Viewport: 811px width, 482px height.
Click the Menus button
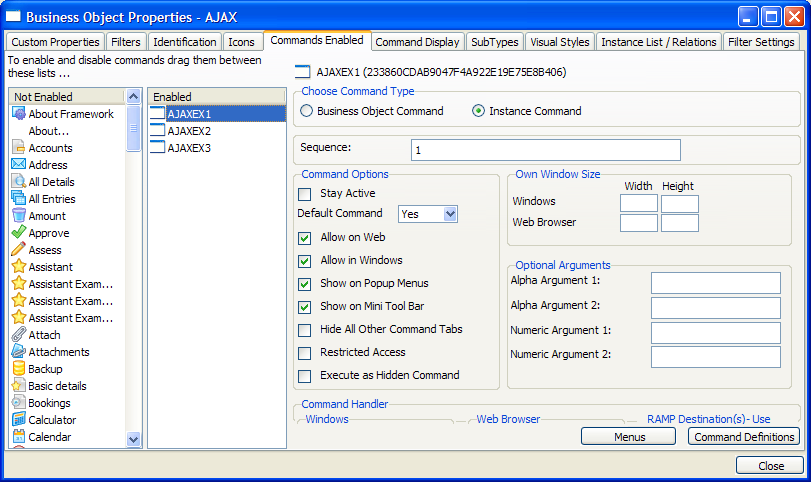(629, 437)
